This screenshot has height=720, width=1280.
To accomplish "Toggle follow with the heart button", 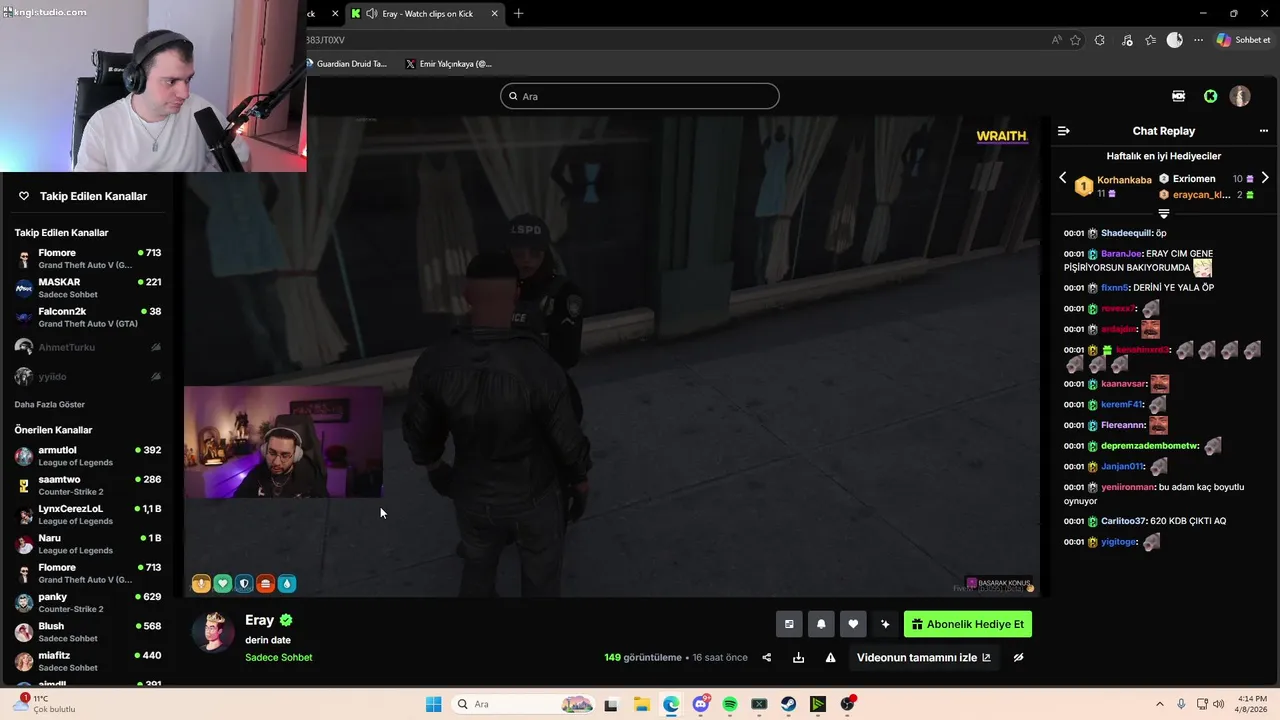I will click(853, 624).
